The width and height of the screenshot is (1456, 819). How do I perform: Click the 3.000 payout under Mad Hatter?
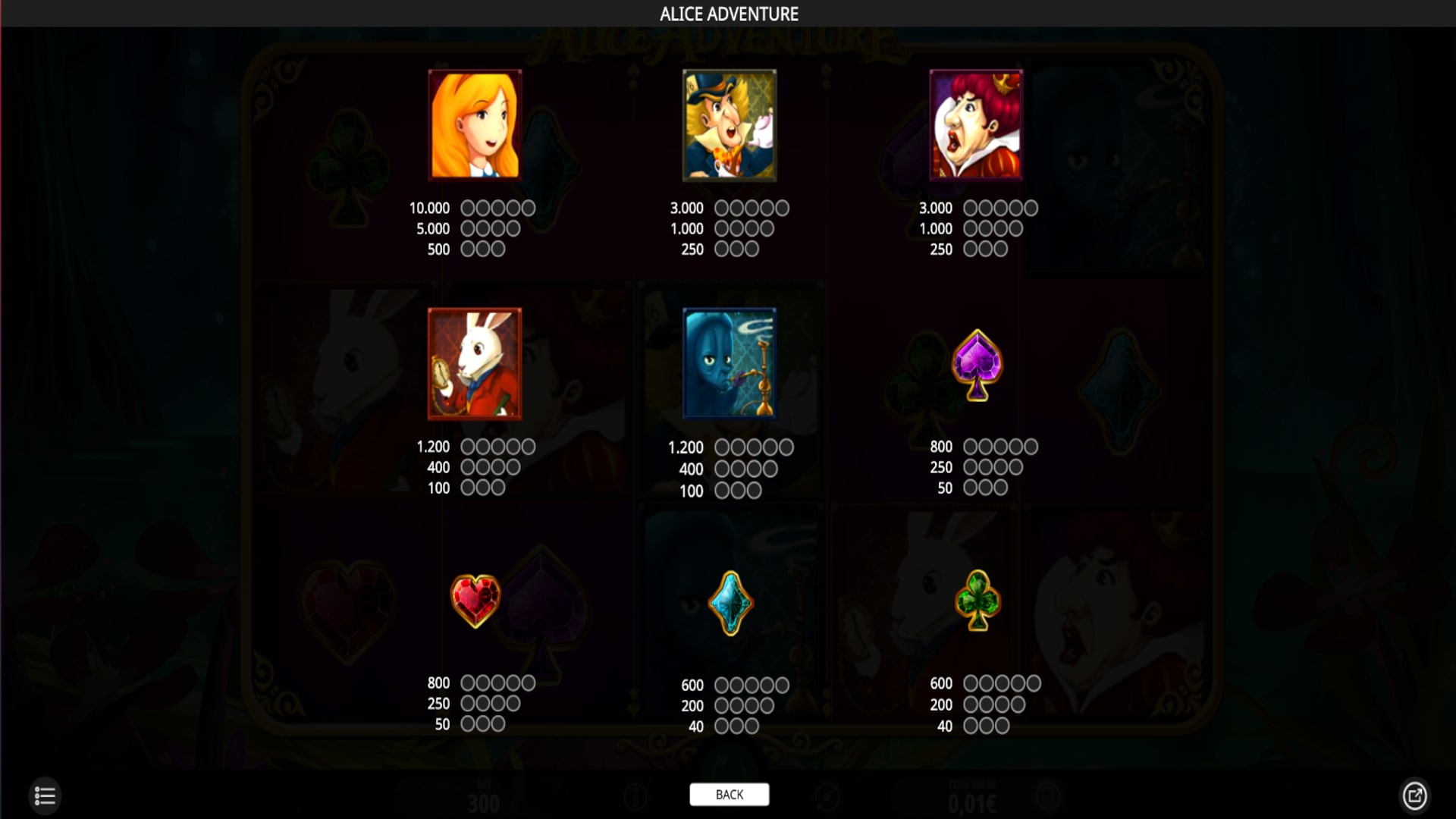[686, 208]
